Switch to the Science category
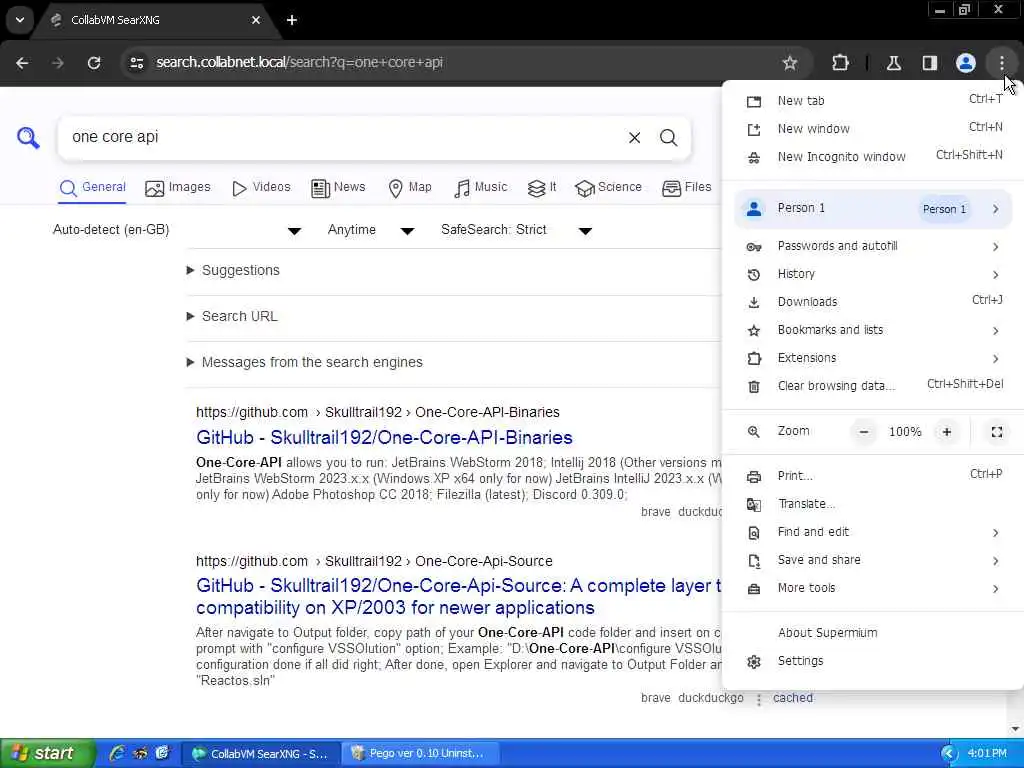This screenshot has width=1024, height=768. [608, 187]
